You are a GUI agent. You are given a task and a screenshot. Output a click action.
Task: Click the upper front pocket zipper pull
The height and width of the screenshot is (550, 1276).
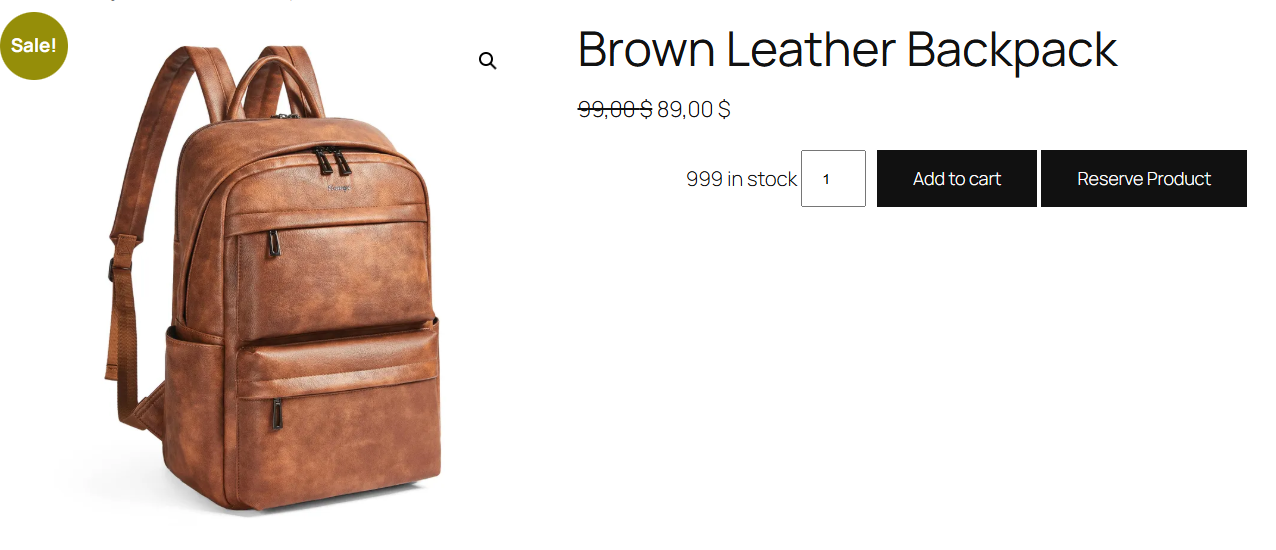273,244
